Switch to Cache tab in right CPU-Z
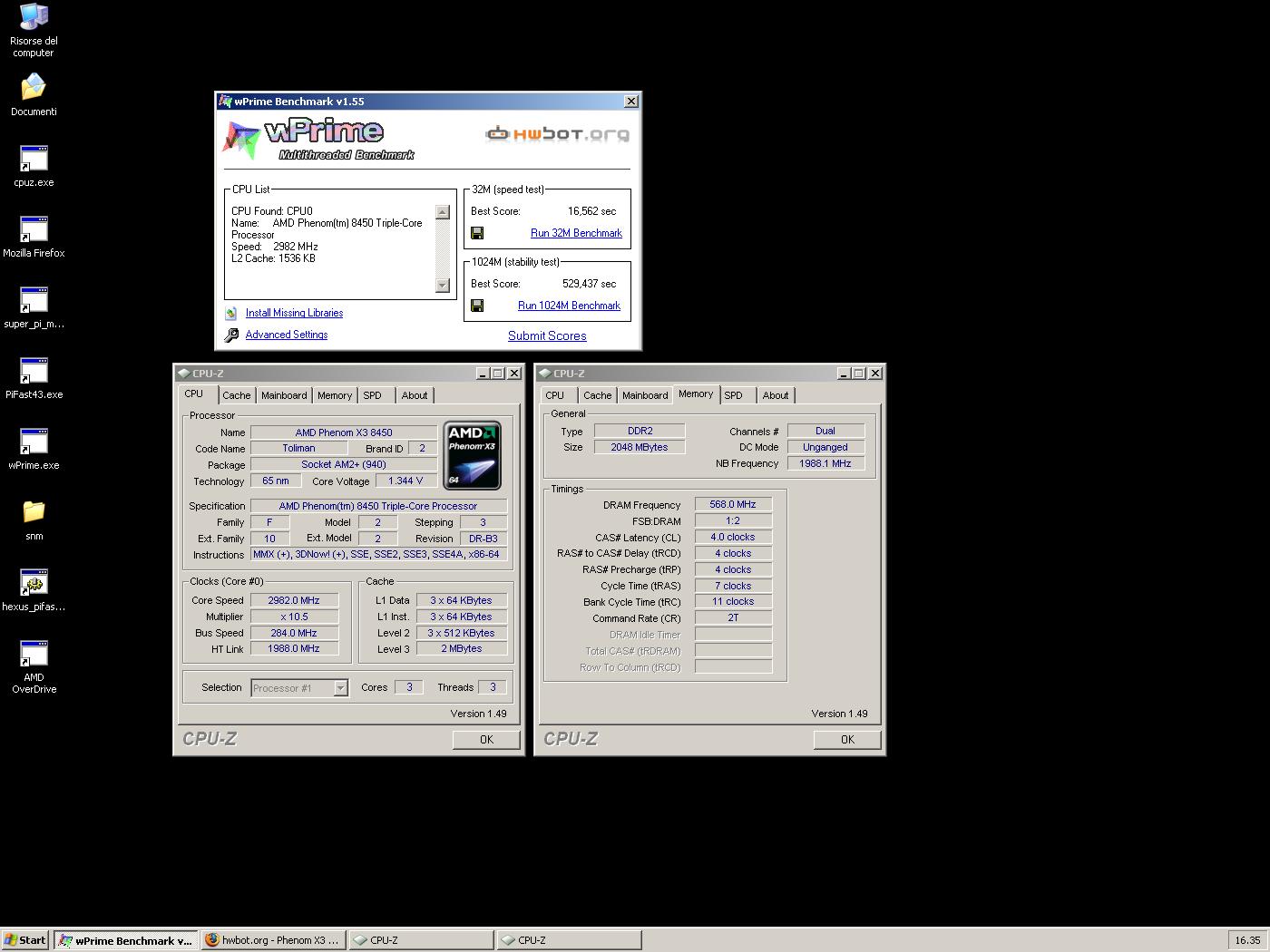The width and height of the screenshot is (1270, 952). (x=598, y=395)
